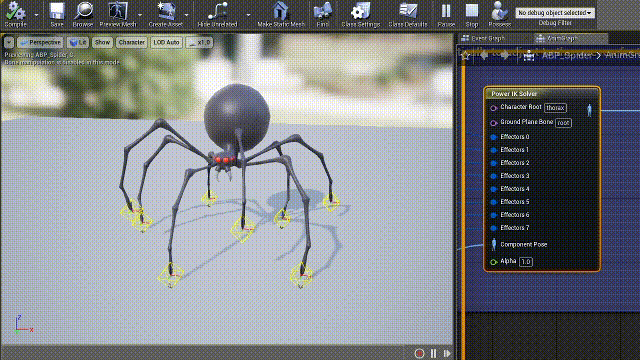Screen dimensions: 640x360
Task: Click Character Root input pin
Action: pos(493,108)
